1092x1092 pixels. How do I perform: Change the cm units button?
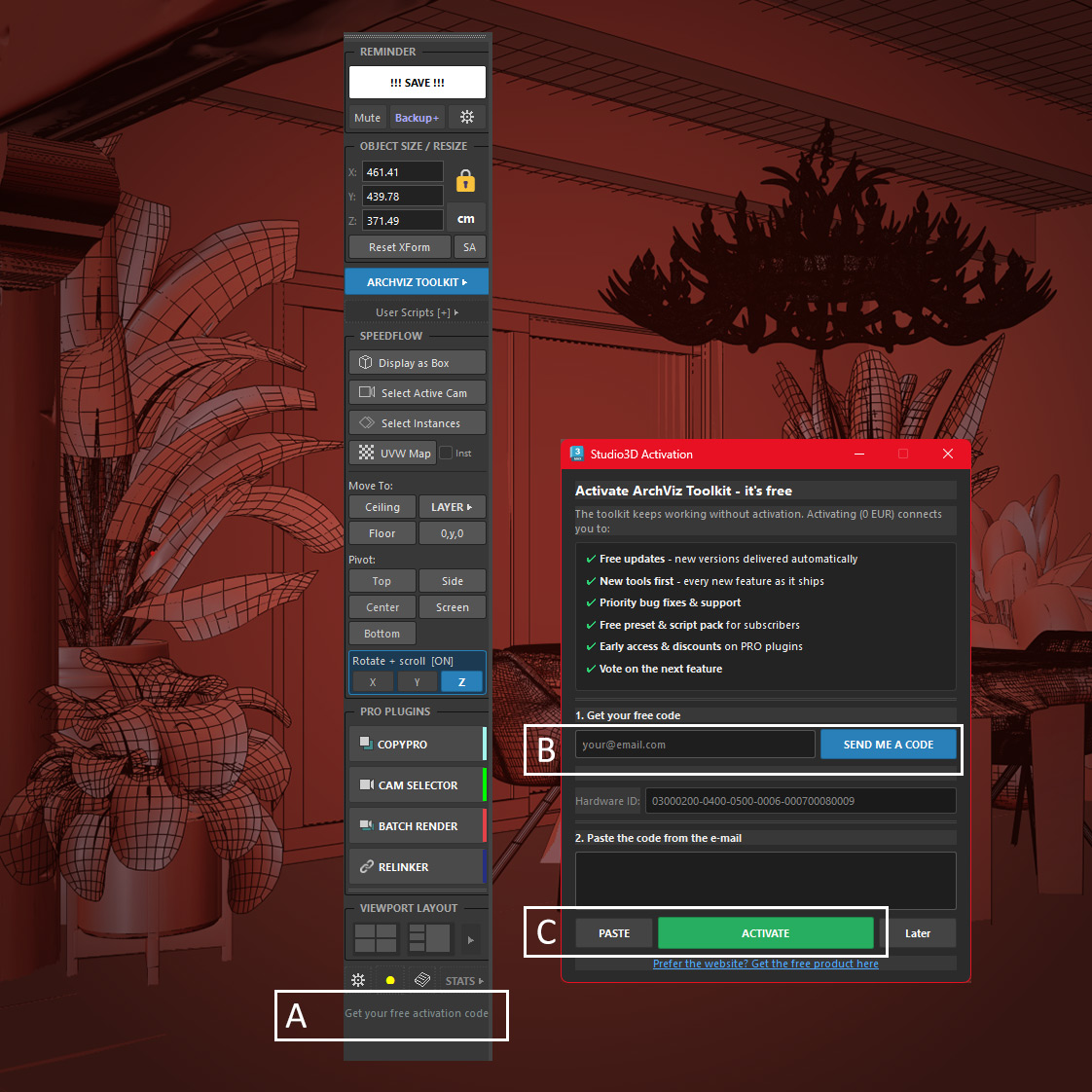[466, 219]
